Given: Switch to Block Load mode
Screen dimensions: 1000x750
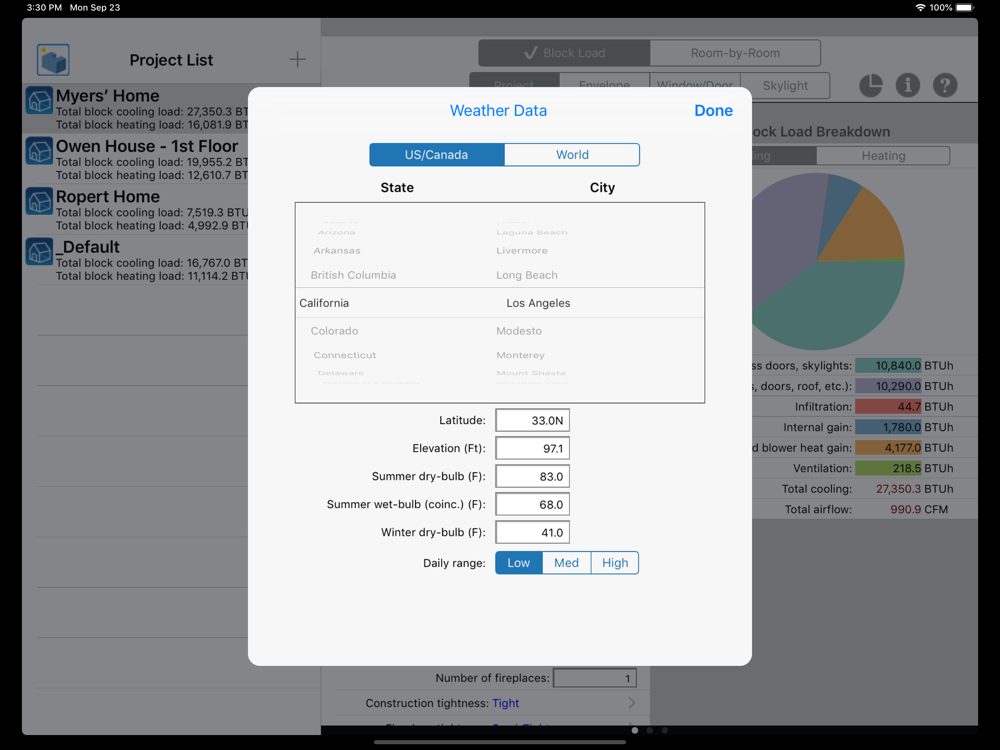Looking at the screenshot, I should (564, 53).
